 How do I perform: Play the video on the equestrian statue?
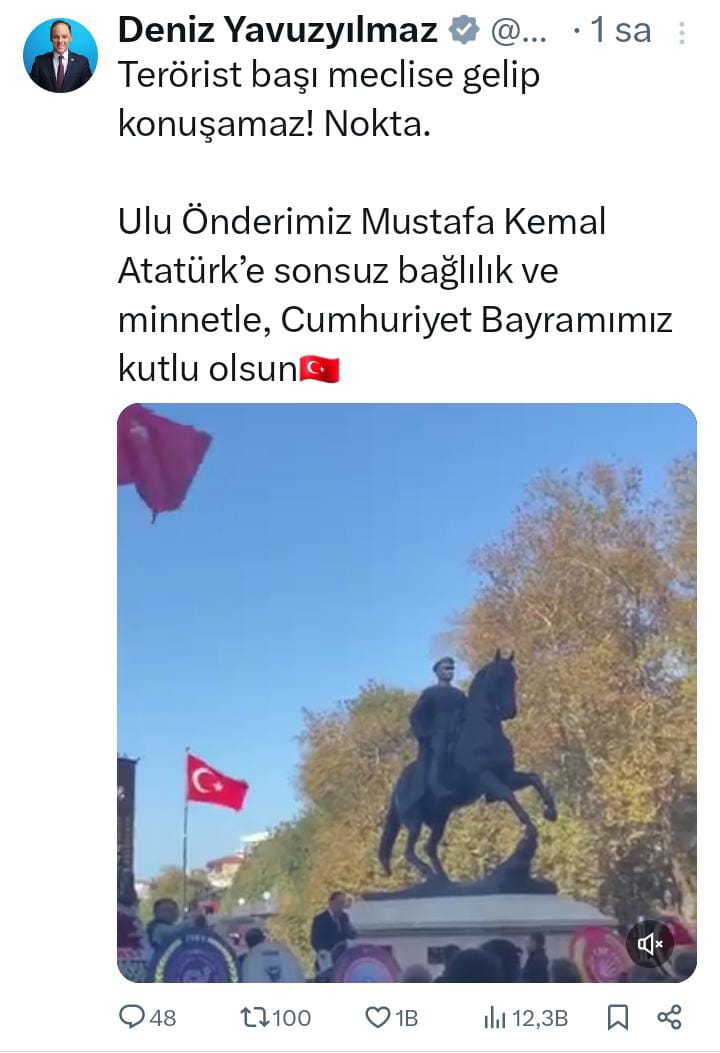click(407, 692)
